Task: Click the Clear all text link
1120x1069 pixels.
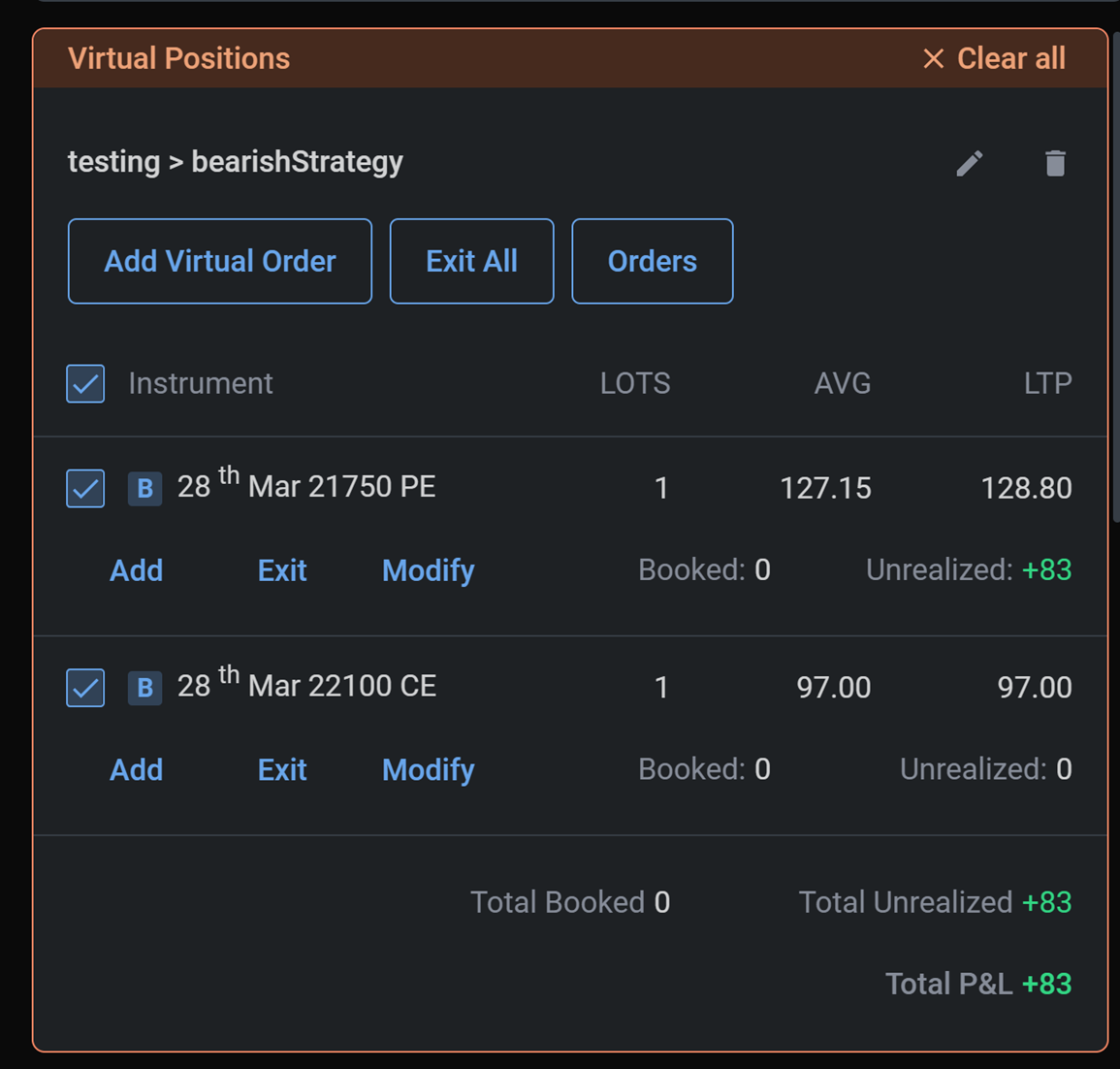Action: tap(1010, 59)
